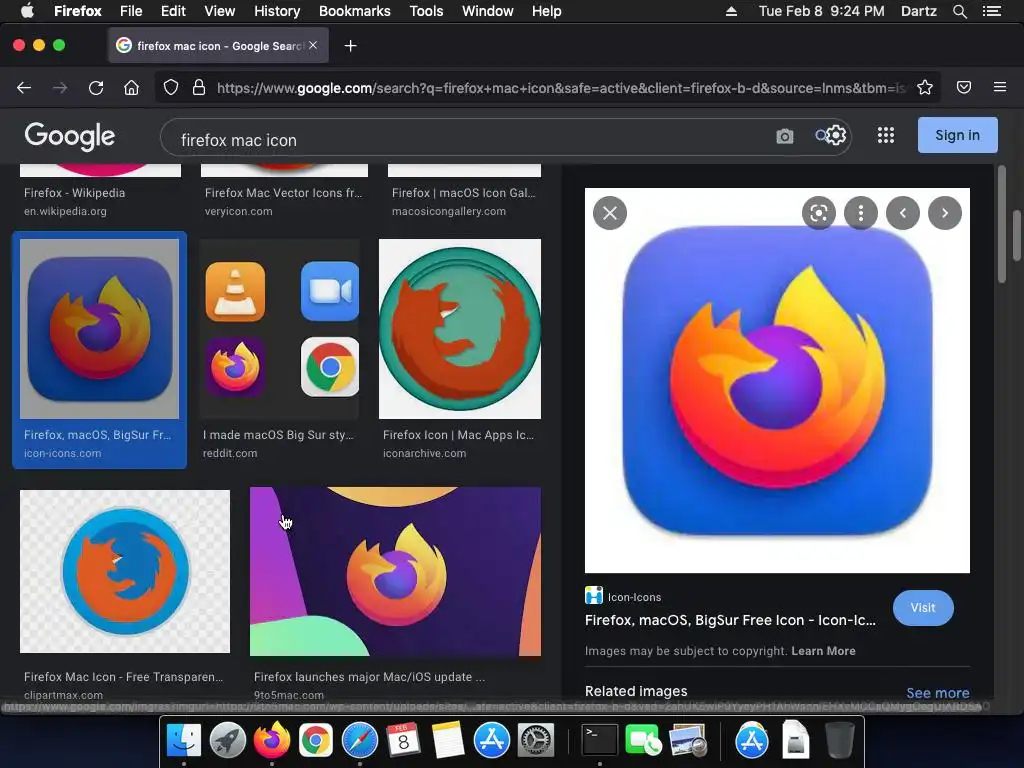Click the page vertical scrollbar thumb
The image size is (1024, 768).
tap(1017, 235)
